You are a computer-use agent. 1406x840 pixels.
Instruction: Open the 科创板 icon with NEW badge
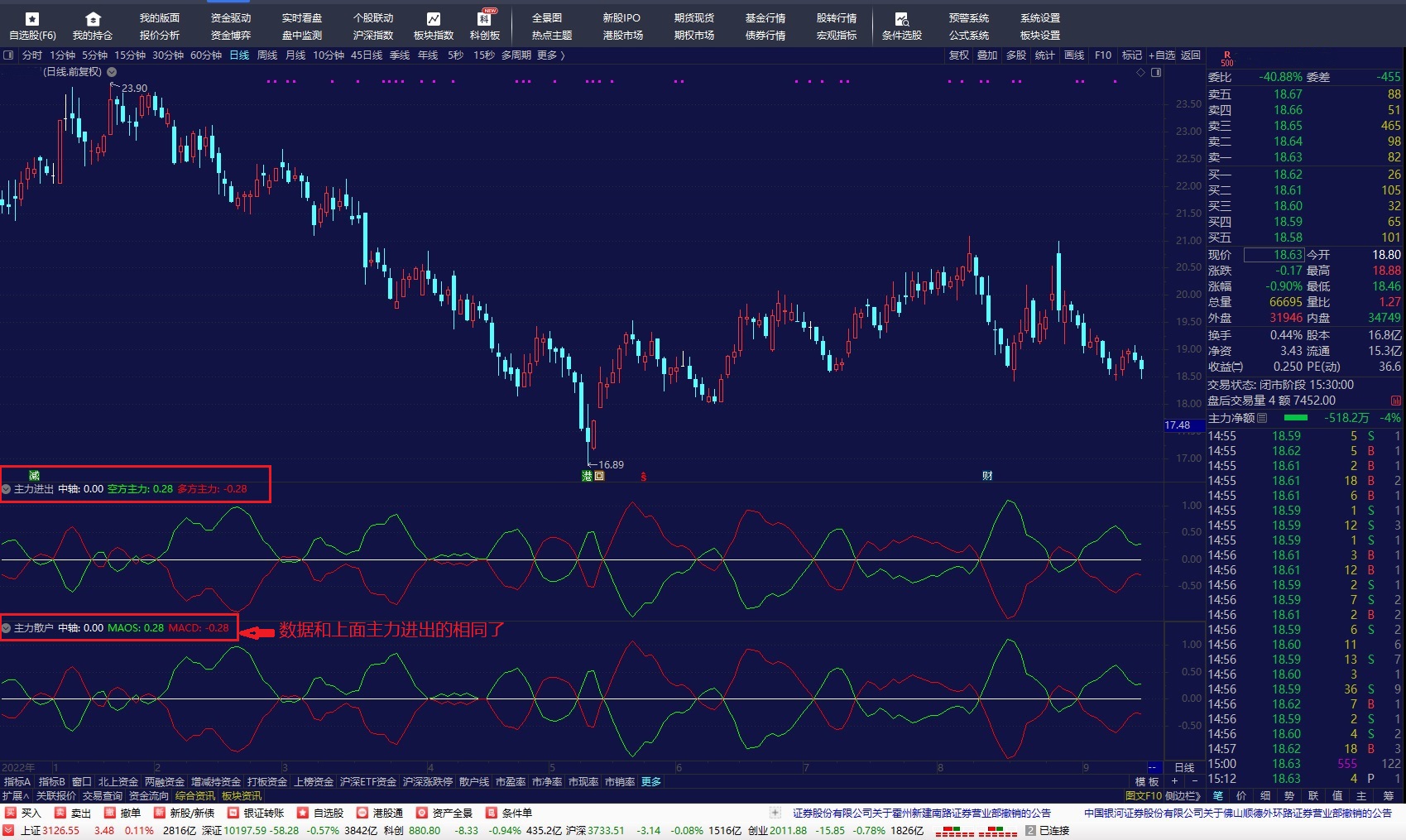click(485, 19)
